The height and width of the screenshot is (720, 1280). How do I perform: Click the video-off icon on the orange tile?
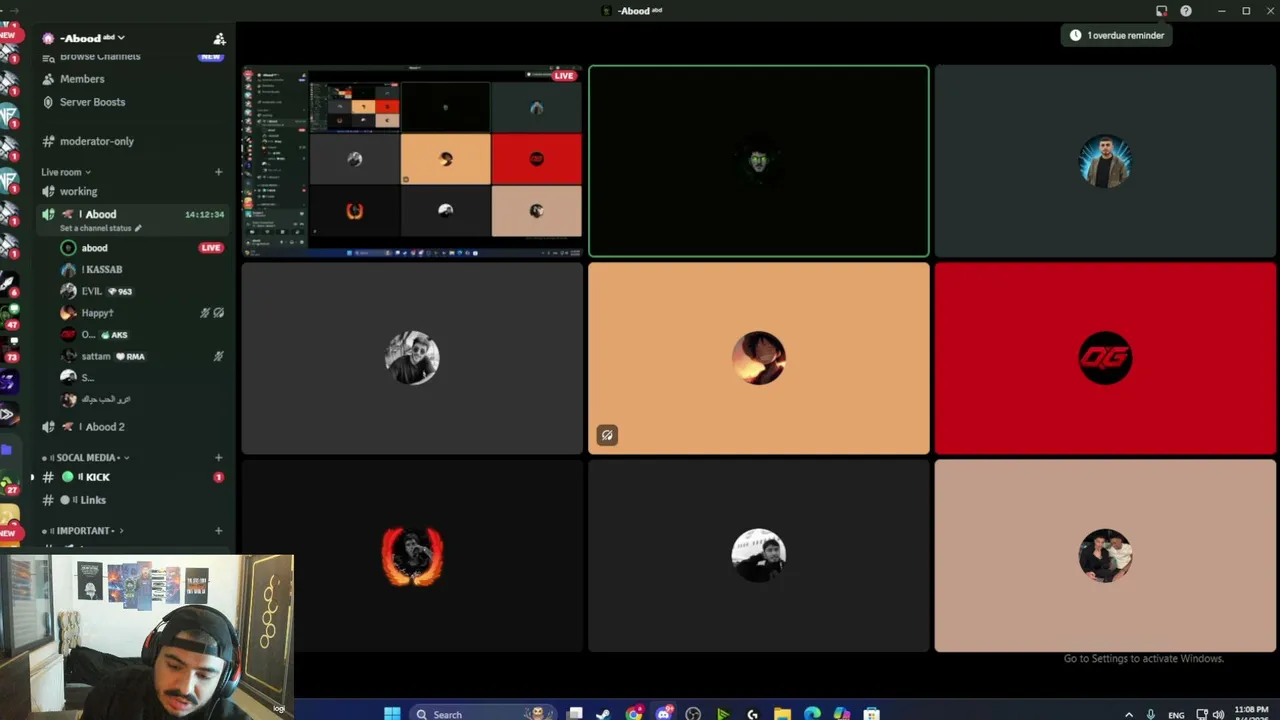(607, 435)
